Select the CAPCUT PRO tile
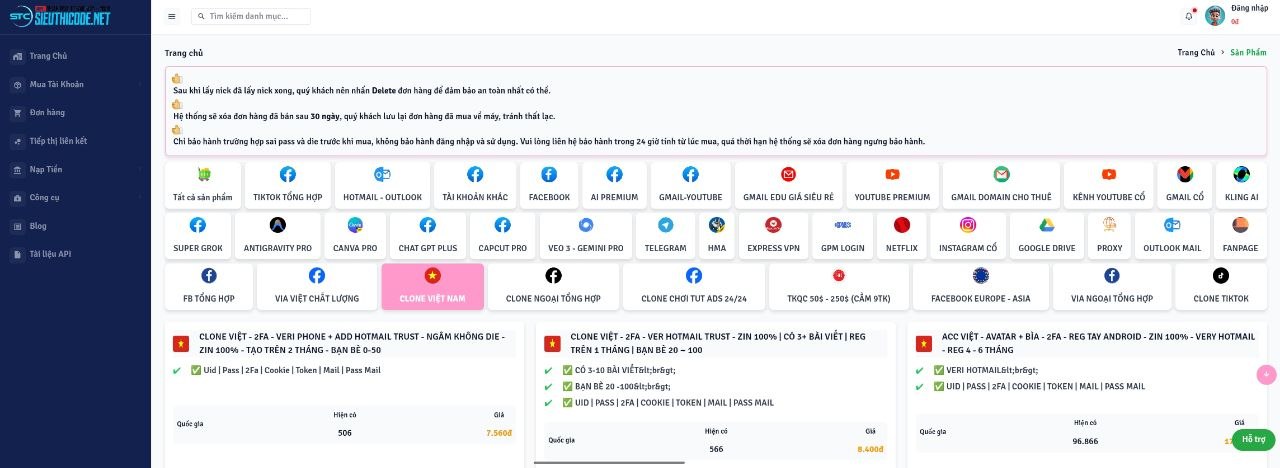Viewport: 1280px width, 468px height. pos(502,236)
